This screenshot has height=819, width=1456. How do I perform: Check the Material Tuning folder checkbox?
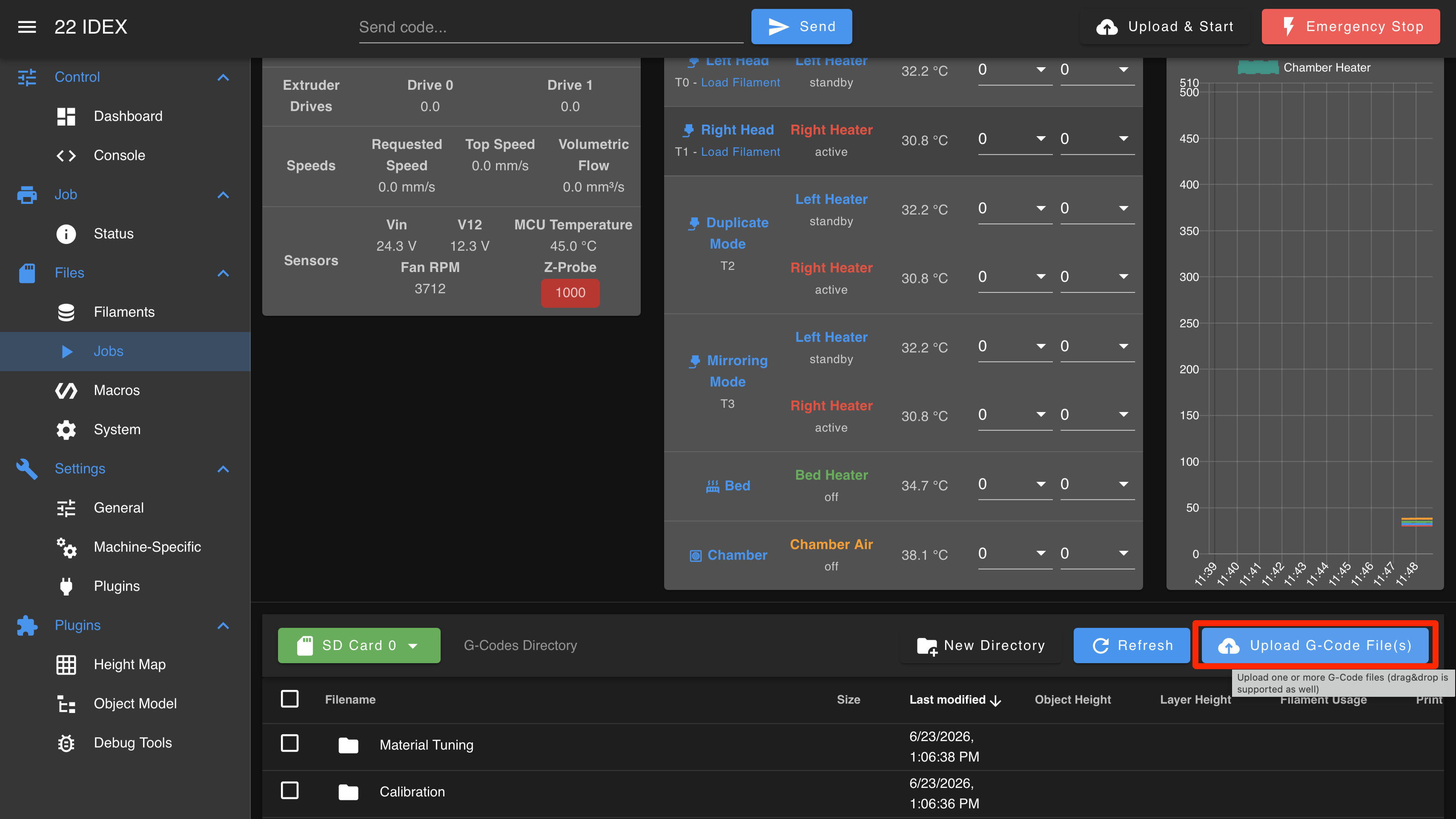[289, 743]
